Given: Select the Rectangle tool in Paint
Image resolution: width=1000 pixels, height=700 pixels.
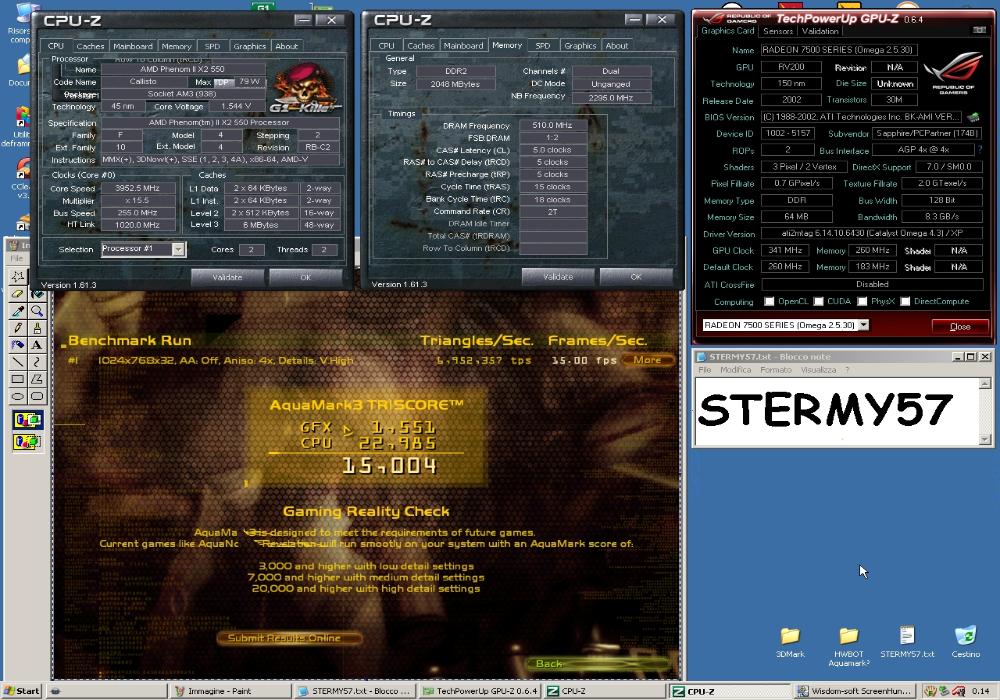Looking at the screenshot, I should pos(17,379).
